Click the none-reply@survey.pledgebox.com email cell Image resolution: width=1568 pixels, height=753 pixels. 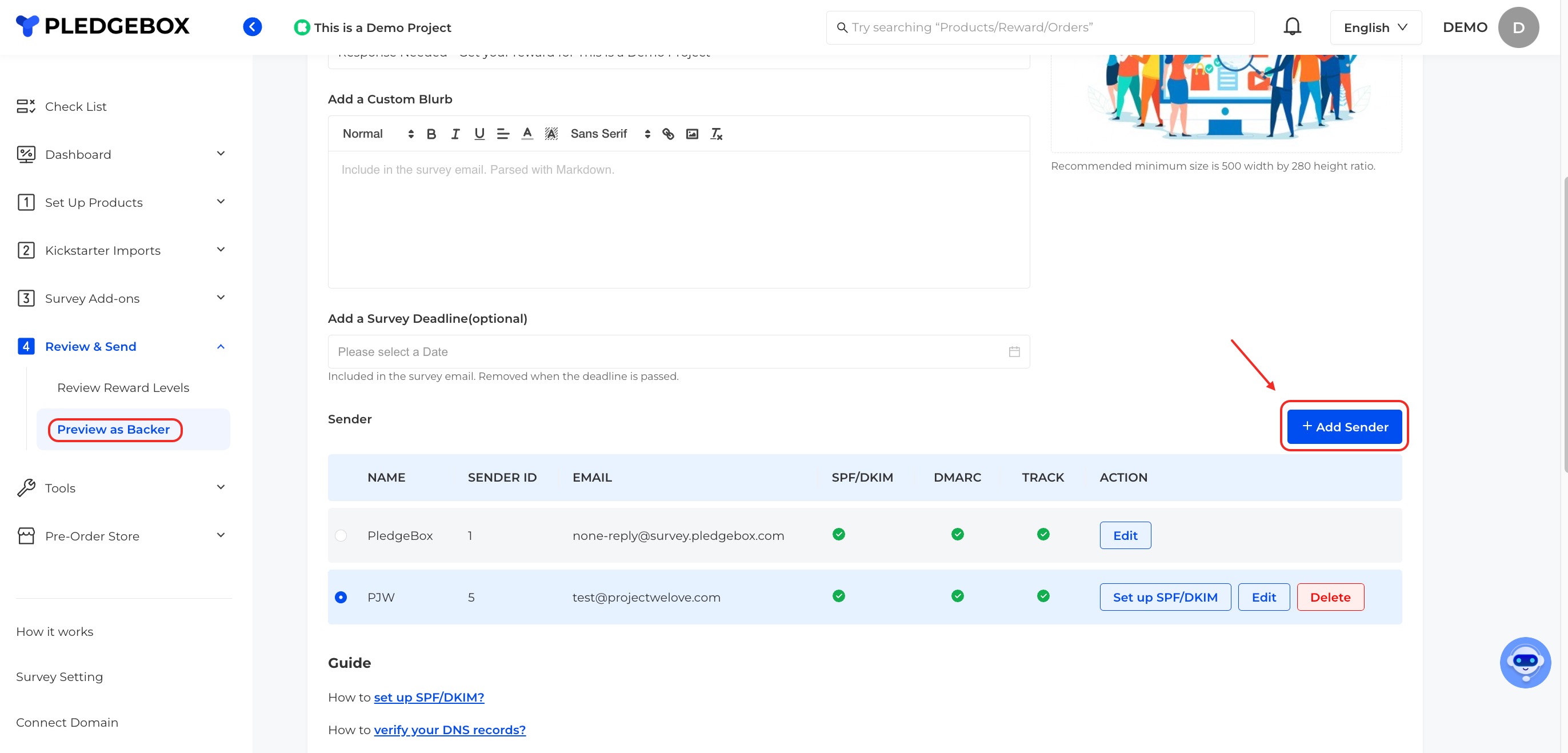click(678, 536)
